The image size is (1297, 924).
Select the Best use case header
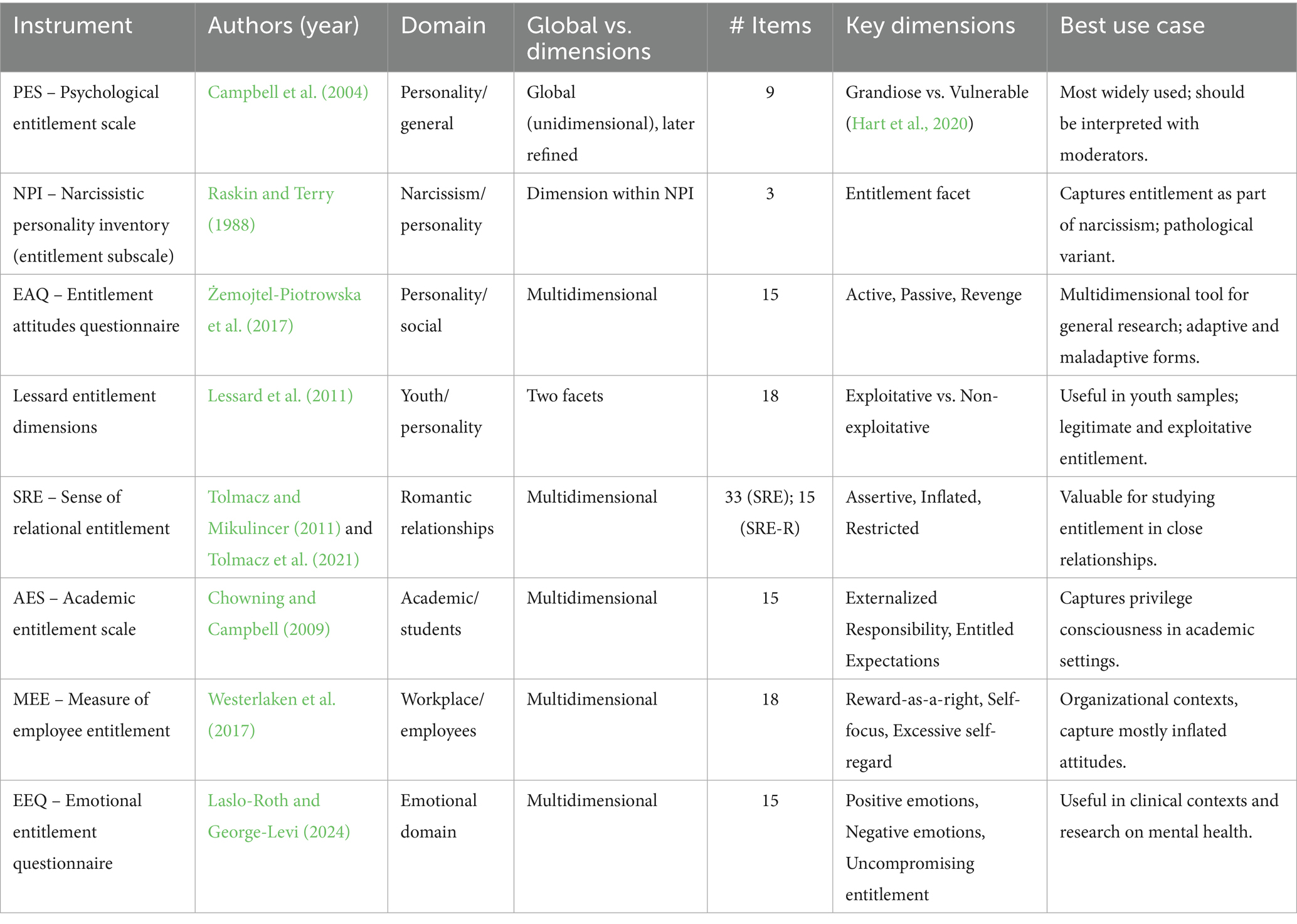click(1131, 26)
